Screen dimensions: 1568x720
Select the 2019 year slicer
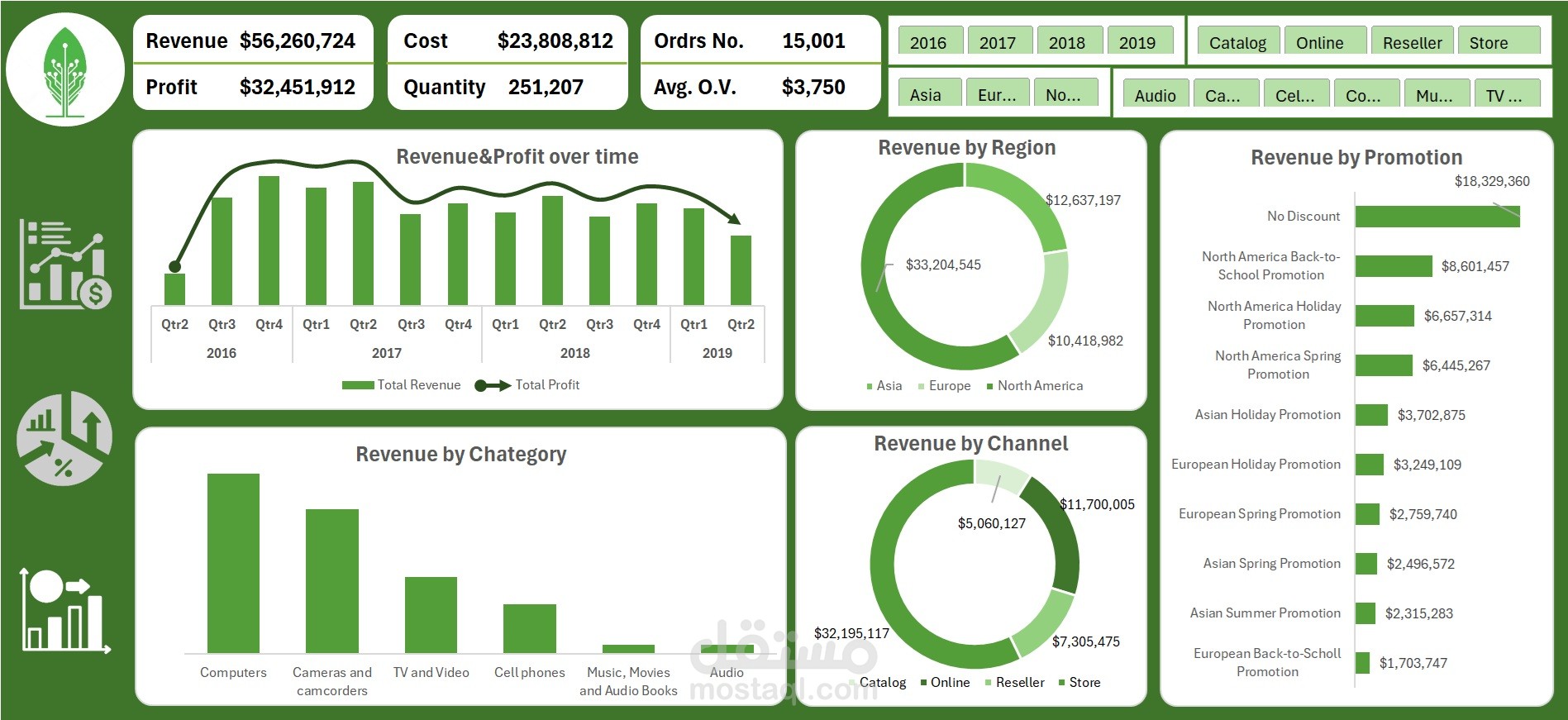point(1140,41)
